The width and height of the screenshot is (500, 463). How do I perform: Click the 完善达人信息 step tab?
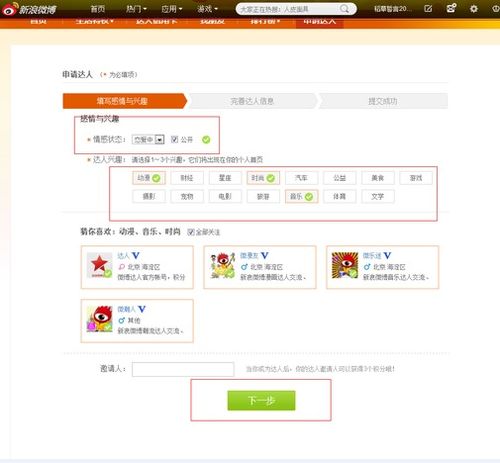click(x=252, y=101)
